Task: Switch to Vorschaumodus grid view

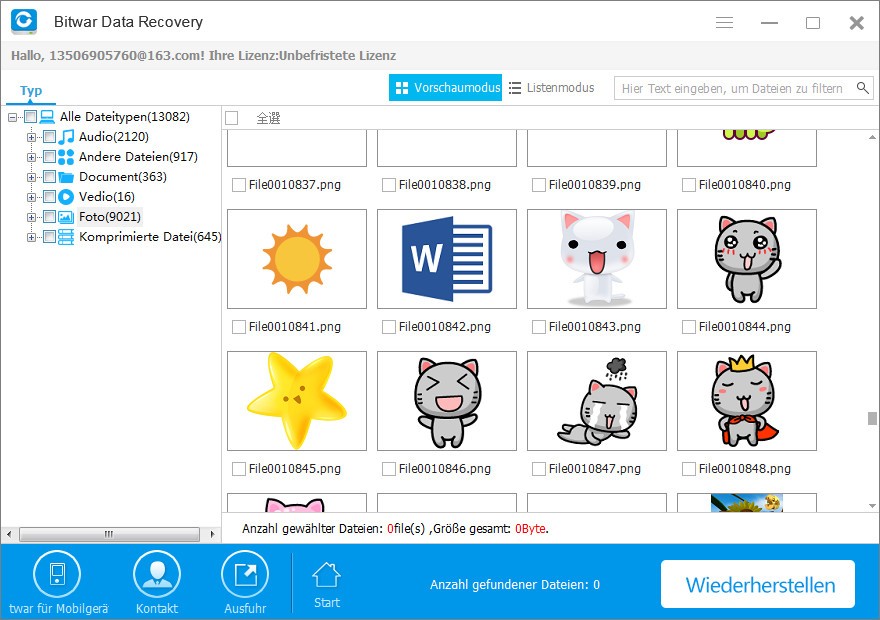Action: pos(446,88)
